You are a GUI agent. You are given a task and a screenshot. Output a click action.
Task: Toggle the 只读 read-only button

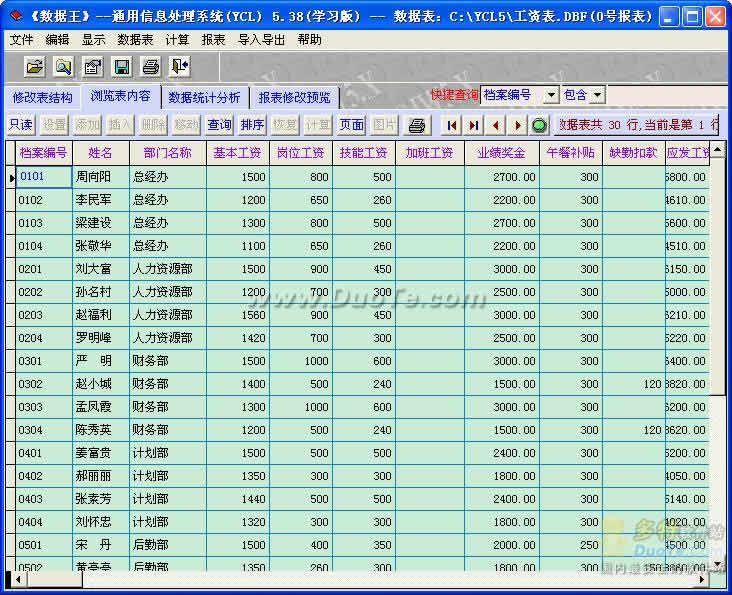click(x=21, y=125)
